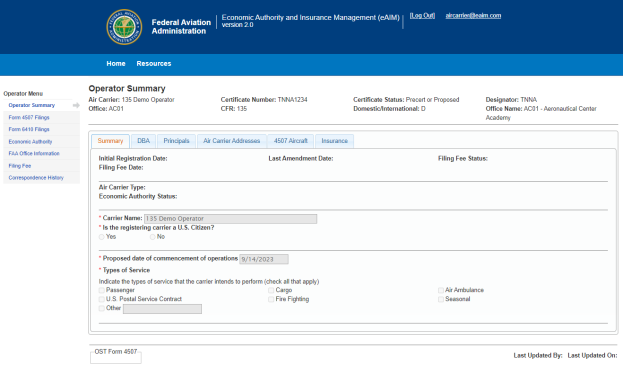Screen dimensions: 623x366
Task: Click the Federal Aviation Administration title
Action: tap(181, 27)
